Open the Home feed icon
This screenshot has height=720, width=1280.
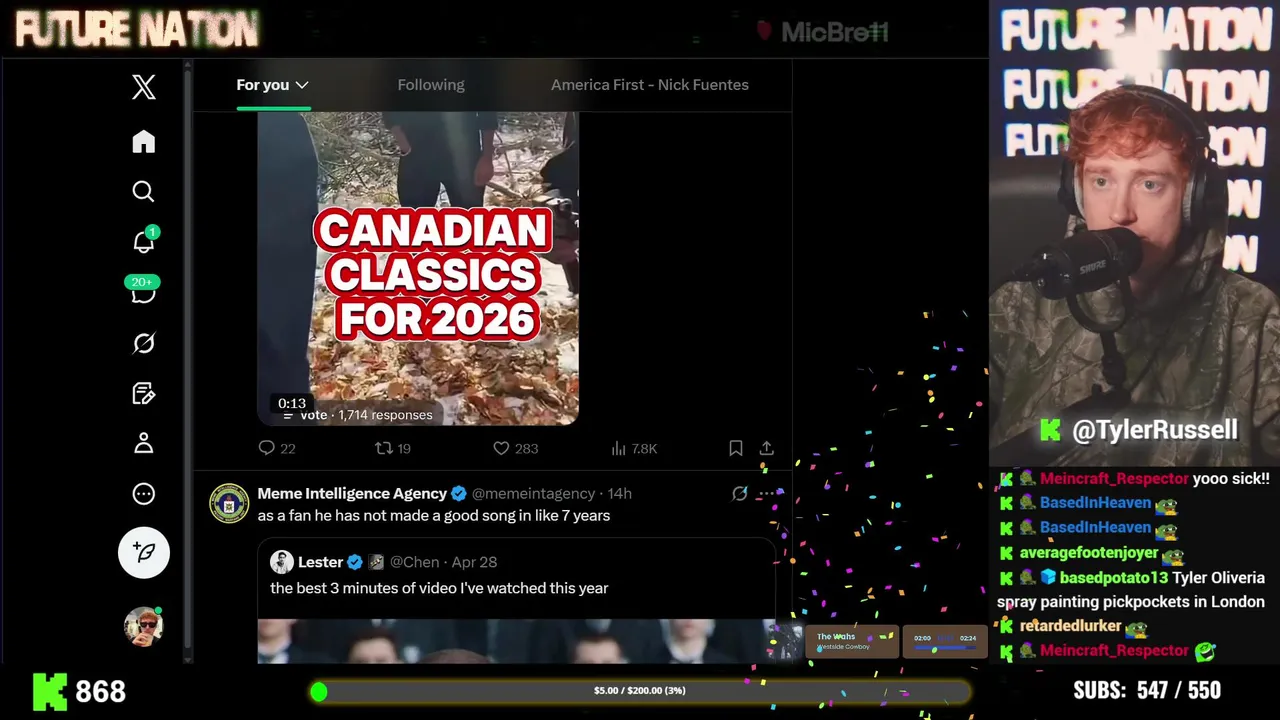click(144, 141)
